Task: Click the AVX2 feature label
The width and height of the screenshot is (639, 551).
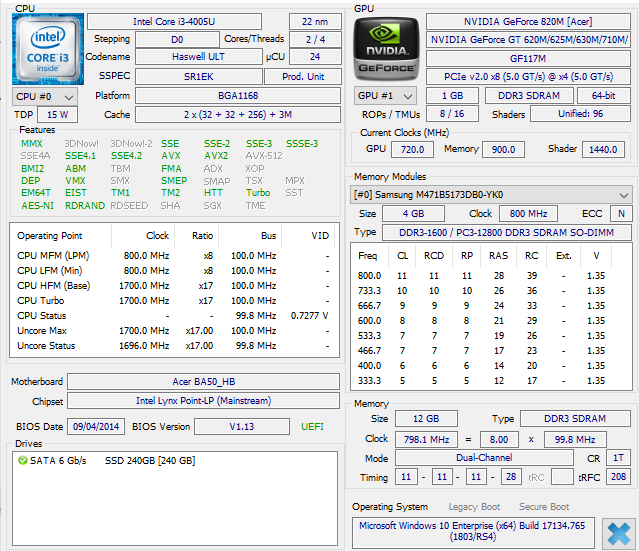Action: click(216, 156)
